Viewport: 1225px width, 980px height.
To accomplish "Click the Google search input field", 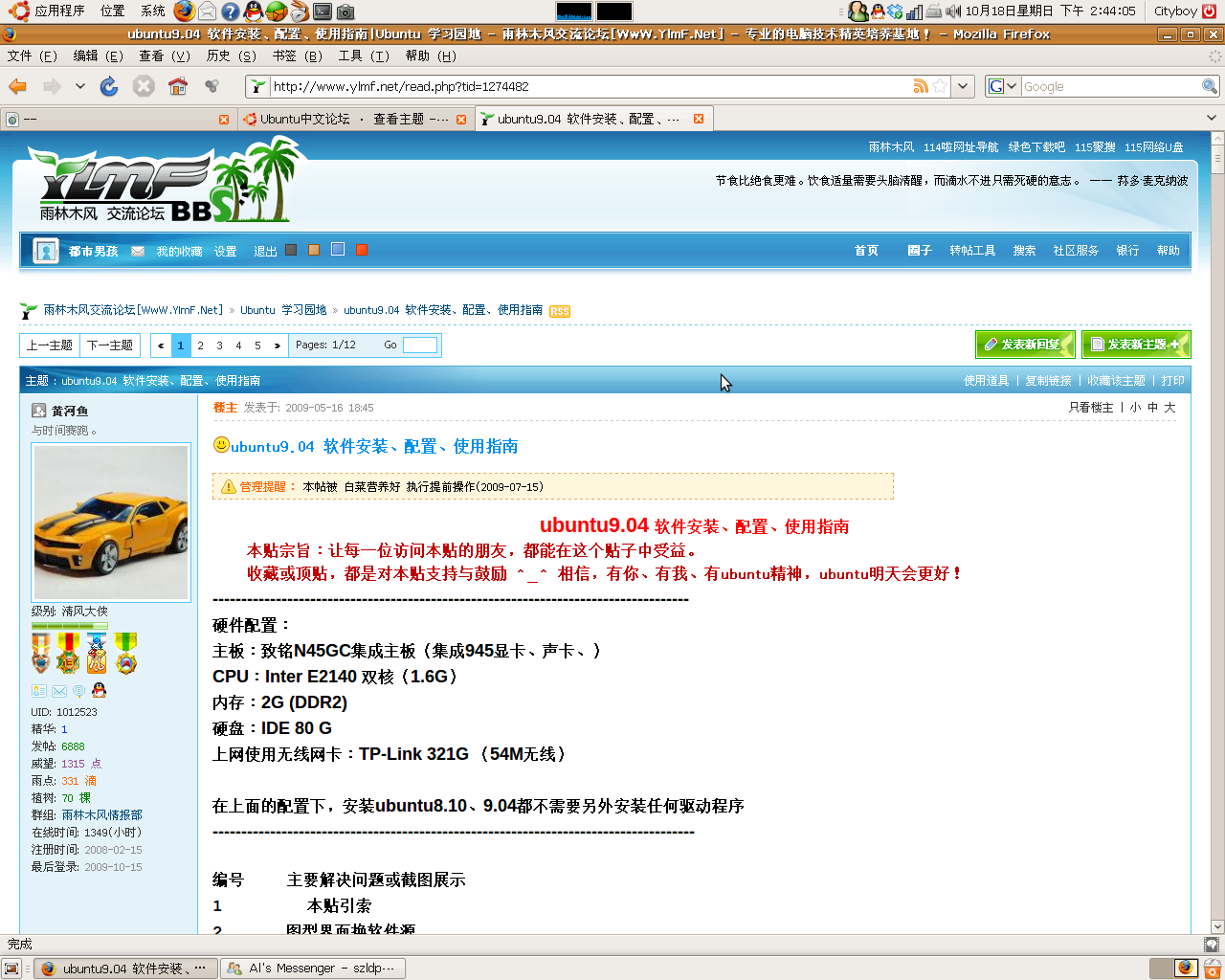I will tap(1111, 86).
